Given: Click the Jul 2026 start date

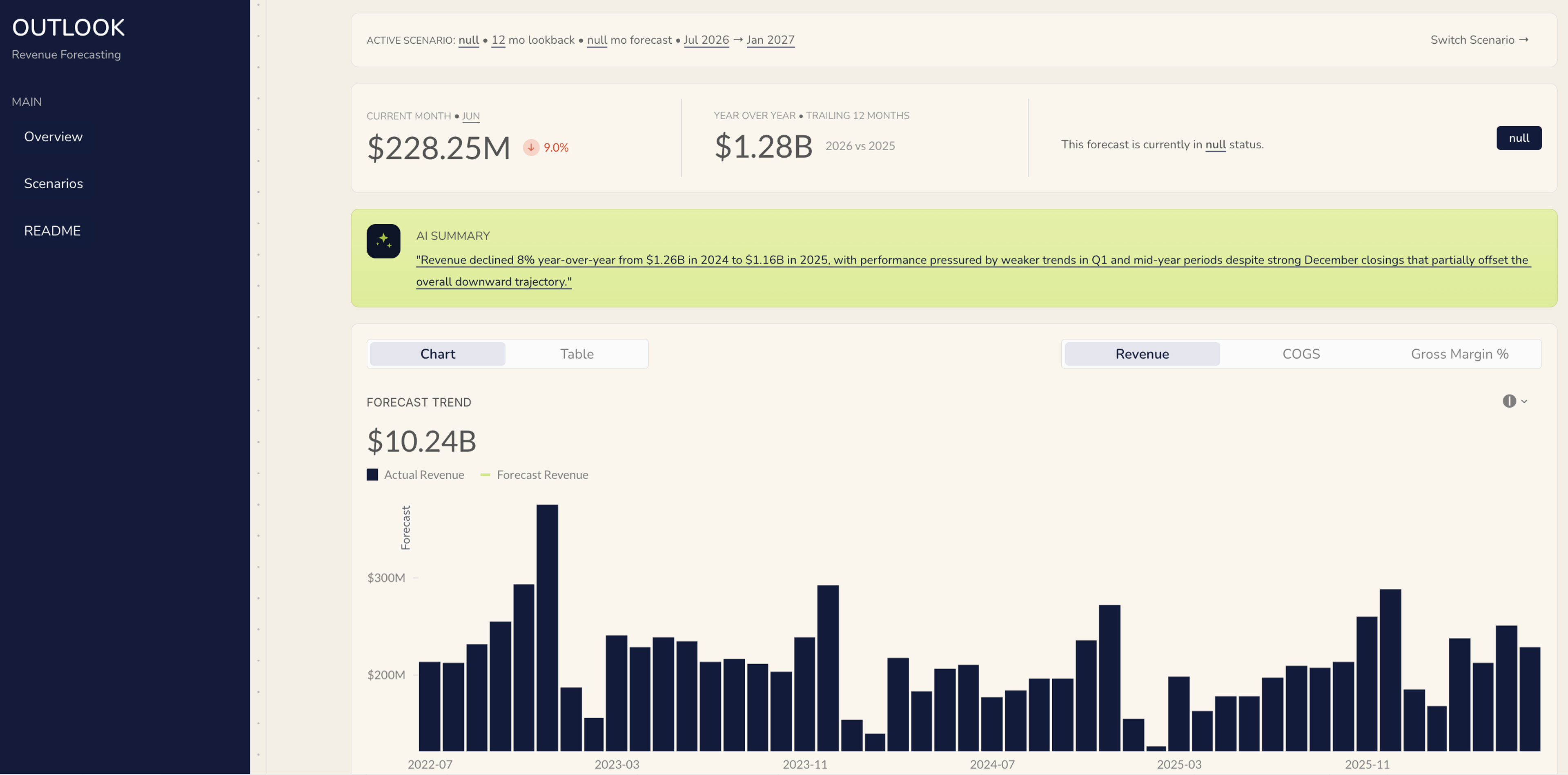Looking at the screenshot, I should point(706,40).
